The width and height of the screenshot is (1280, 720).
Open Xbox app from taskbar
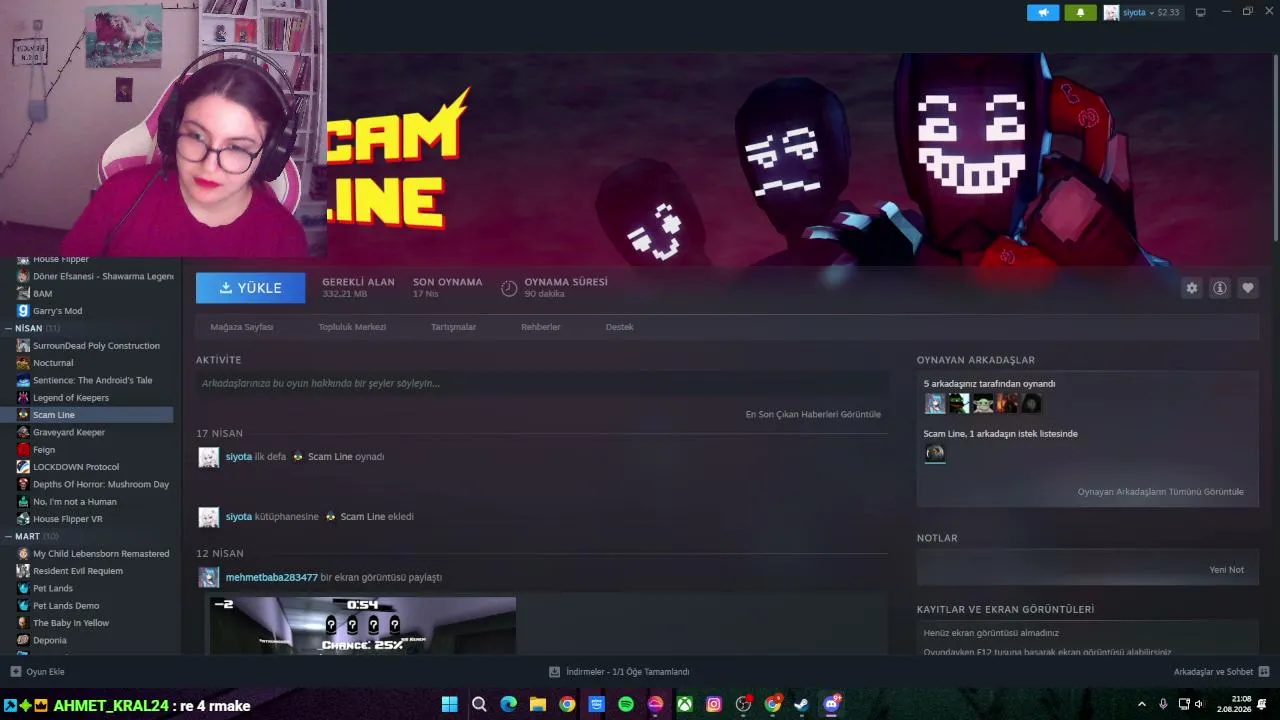[x=684, y=704]
